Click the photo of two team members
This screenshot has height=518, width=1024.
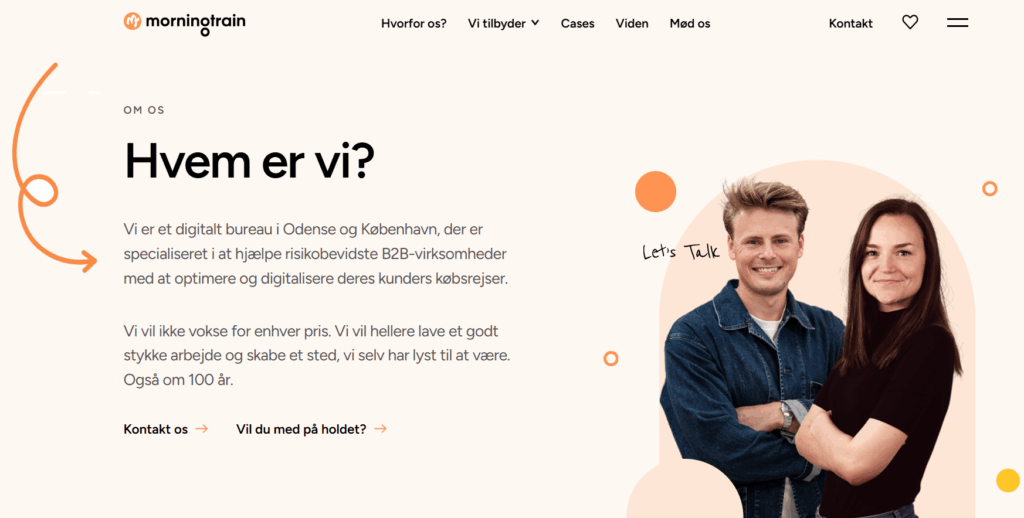click(811, 348)
